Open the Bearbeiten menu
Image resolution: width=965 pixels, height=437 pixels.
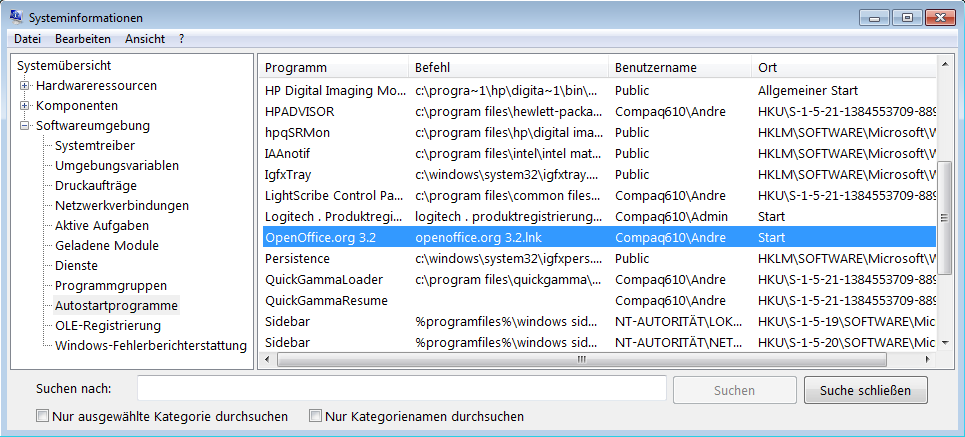tap(83, 39)
